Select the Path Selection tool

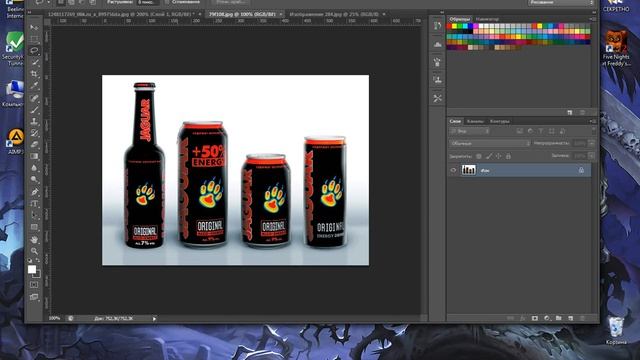click(35, 215)
